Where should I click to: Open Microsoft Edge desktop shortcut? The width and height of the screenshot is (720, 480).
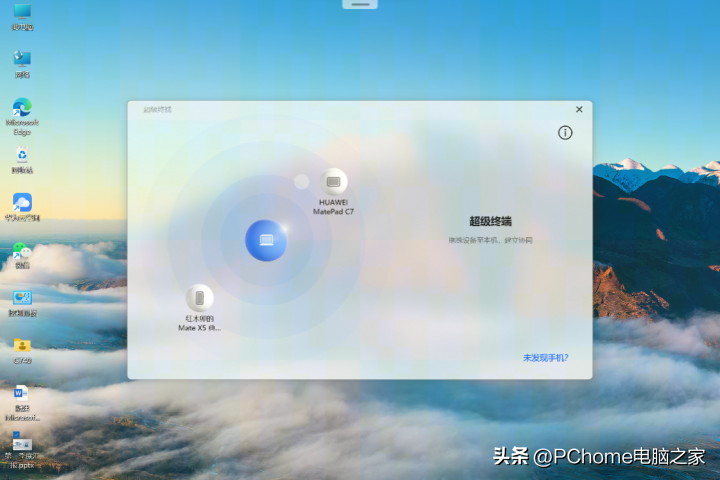[22, 108]
